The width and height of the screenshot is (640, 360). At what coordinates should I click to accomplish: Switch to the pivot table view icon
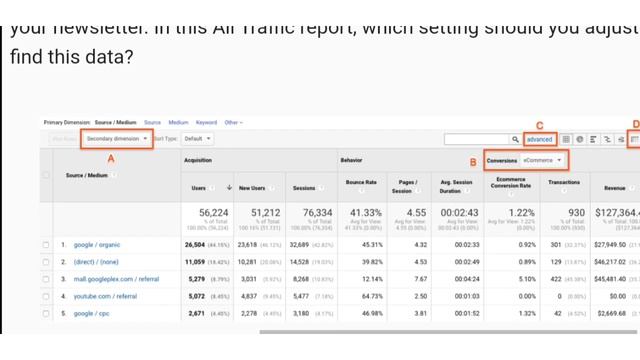[634, 139]
